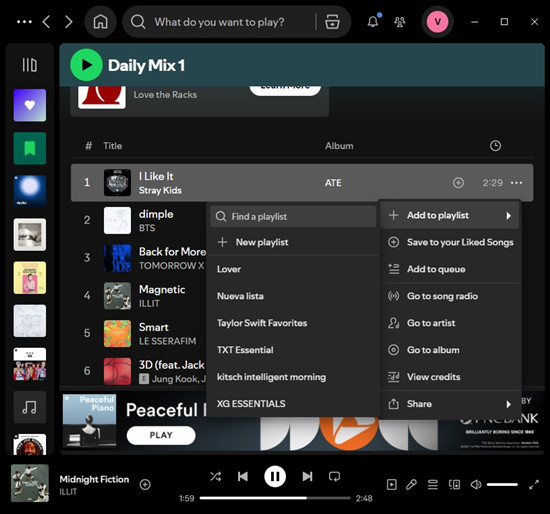Toggle shuffle playback
Viewport: 550px width, 514px height.
pyautogui.click(x=215, y=476)
